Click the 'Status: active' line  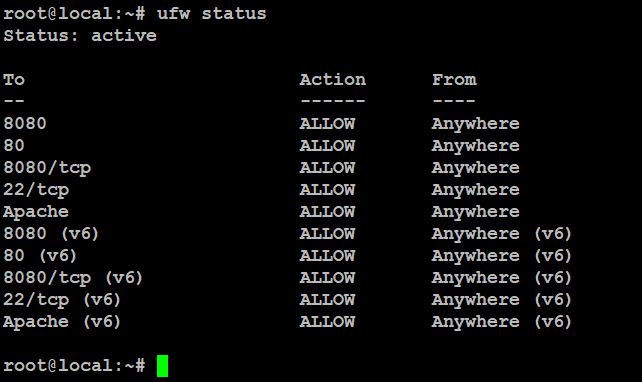pos(80,36)
